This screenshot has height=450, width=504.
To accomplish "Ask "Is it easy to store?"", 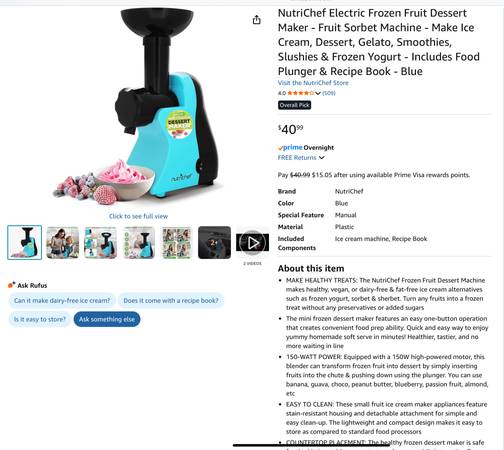I will pyautogui.click(x=40, y=319).
